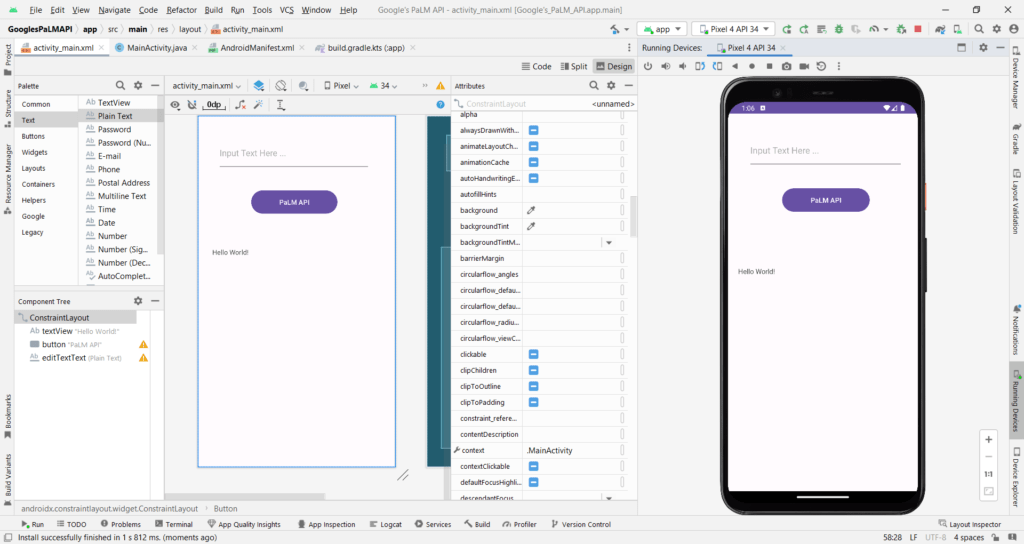Clear all constraints icon in design toolbar
This screenshot has width=1024, height=544.
click(x=240, y=104)
